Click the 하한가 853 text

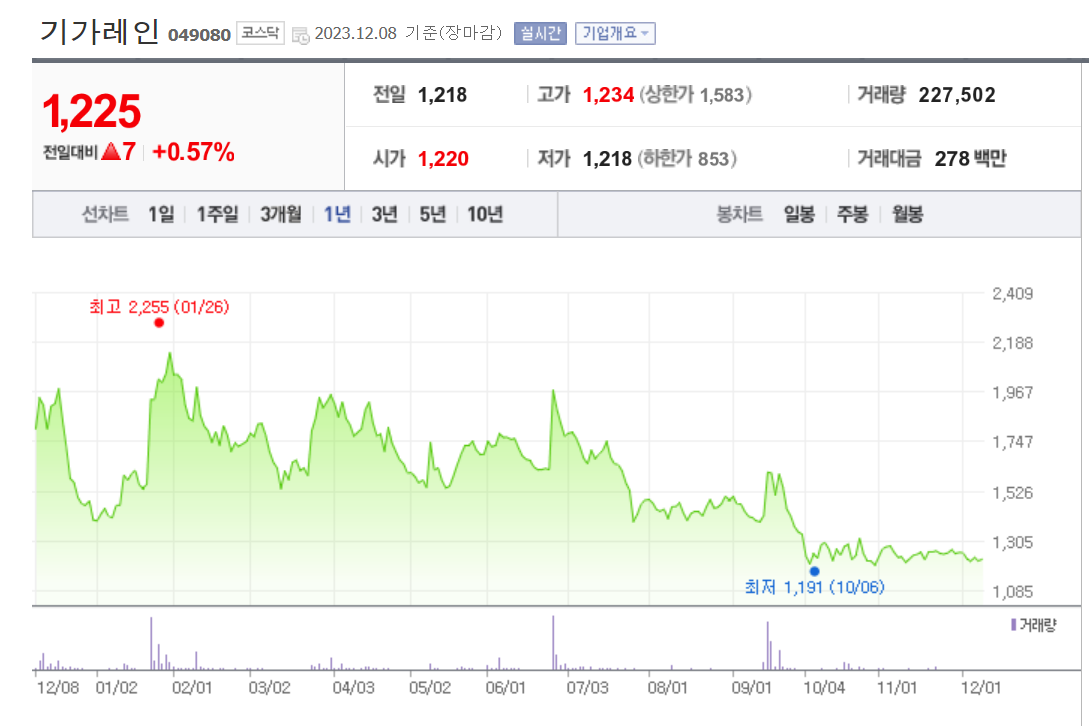coord(688,158)
